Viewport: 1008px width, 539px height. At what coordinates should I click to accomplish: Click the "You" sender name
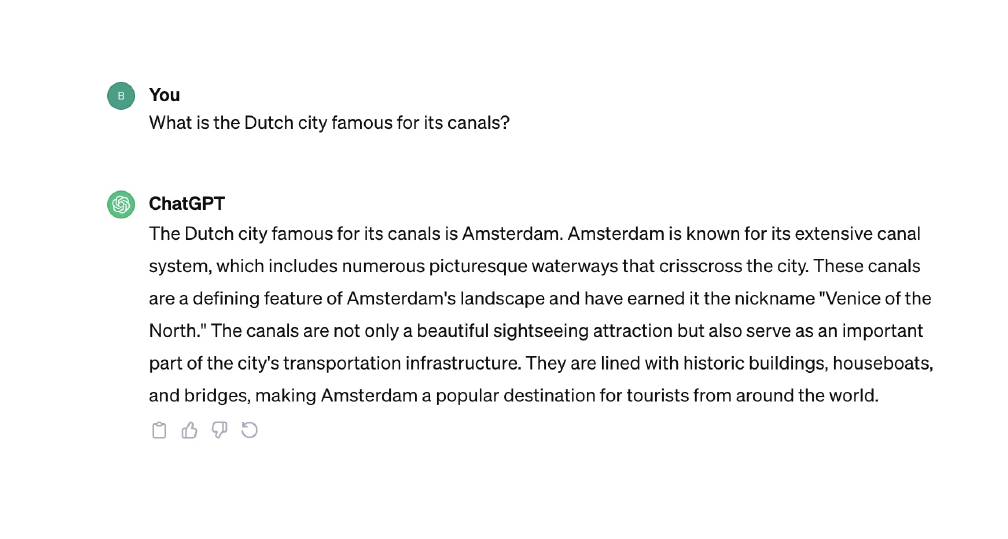click(164, 95)
